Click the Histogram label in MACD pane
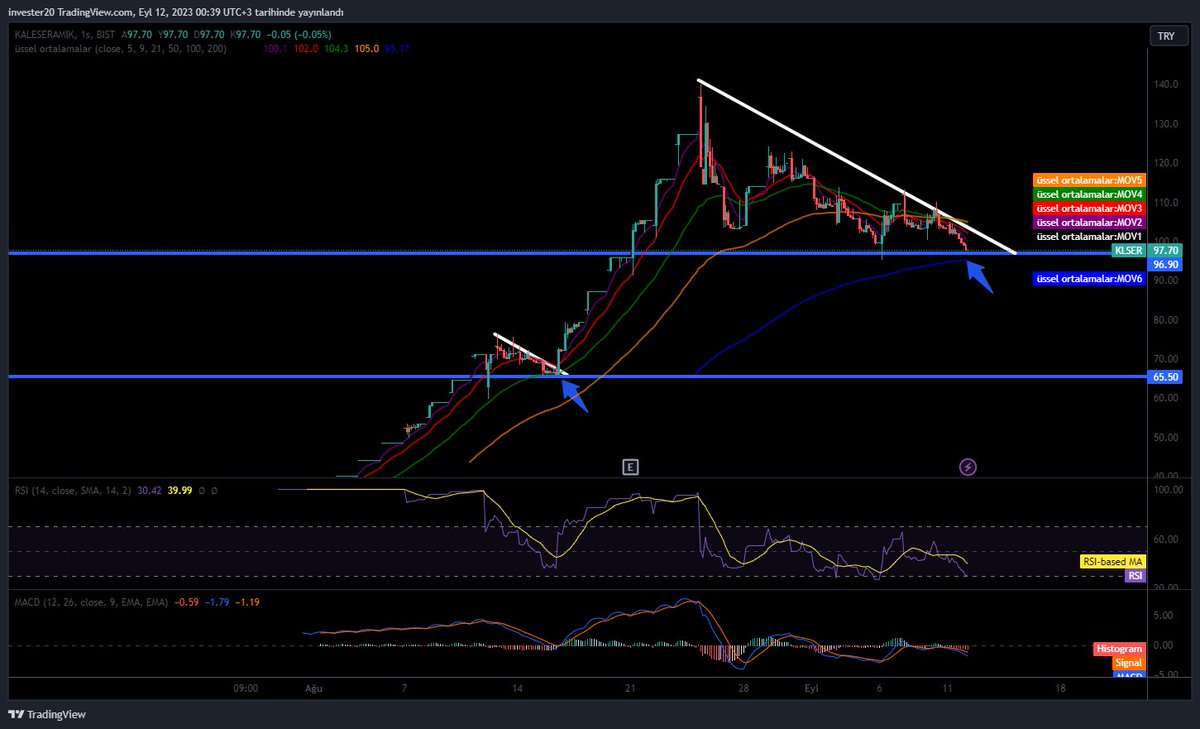1200x729 pixels. (1120, 649)
